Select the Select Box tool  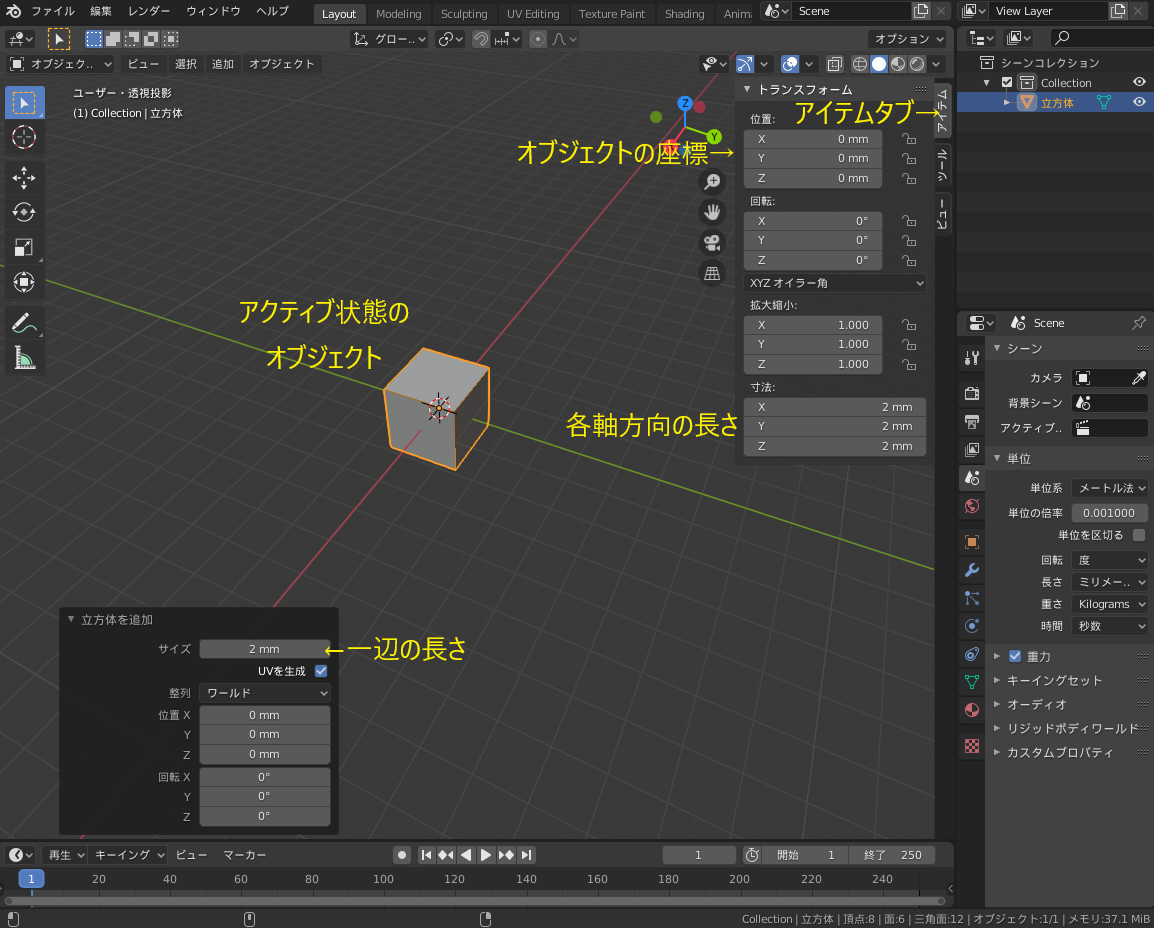[x=24, y=103]
